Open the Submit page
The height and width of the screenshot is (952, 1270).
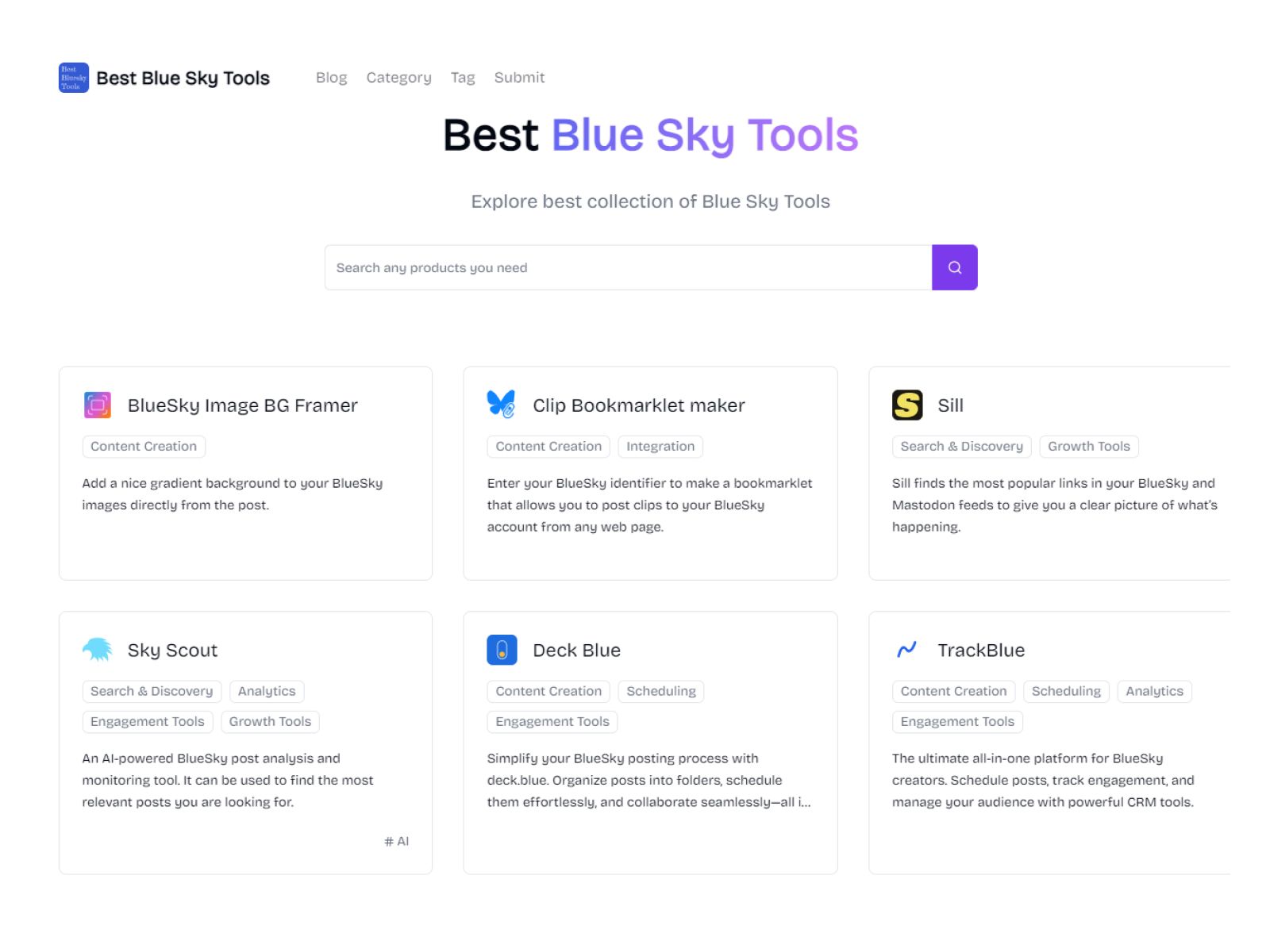click(x=519, y=77)
